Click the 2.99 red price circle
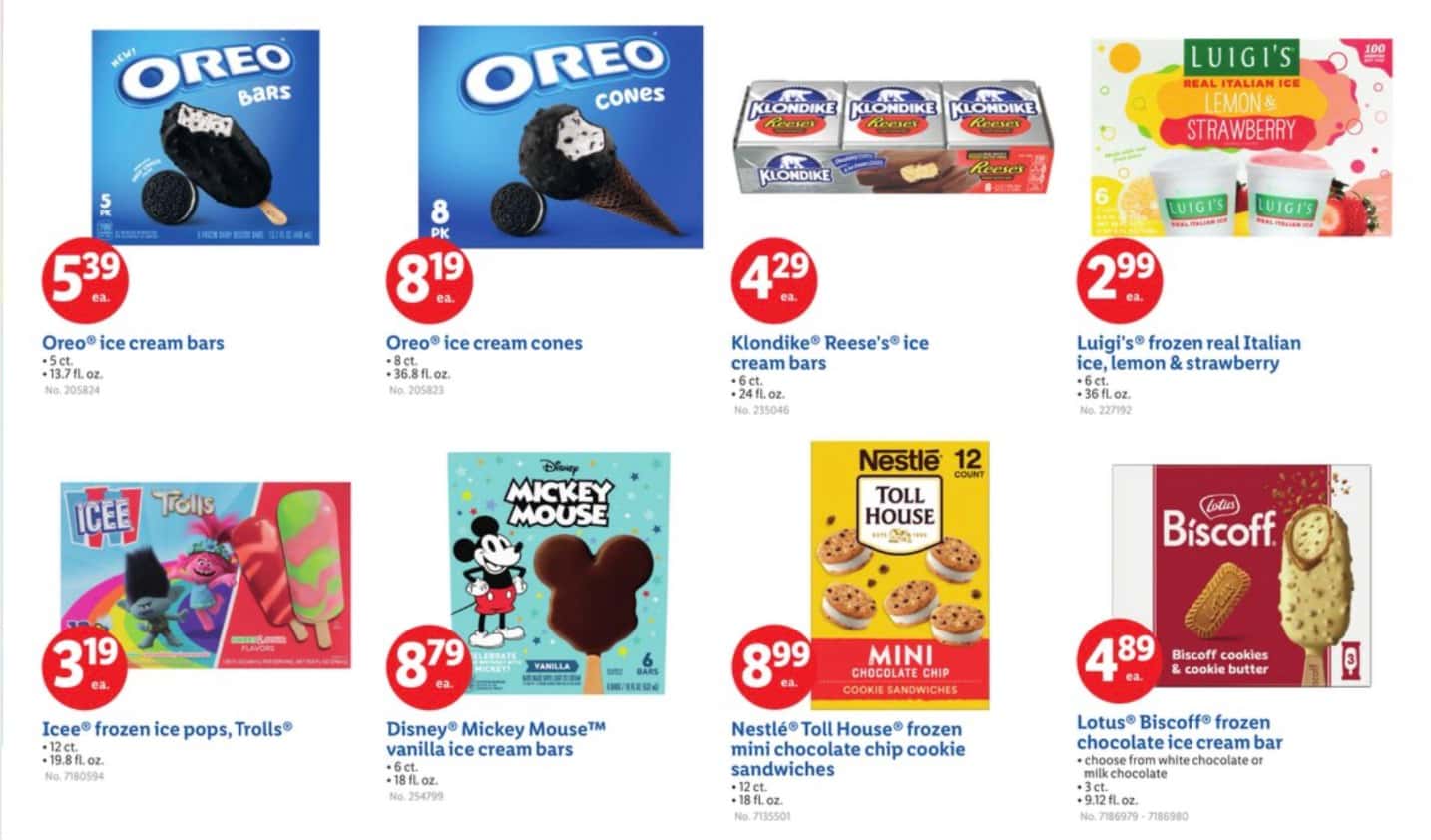 tap(1120, 279)
